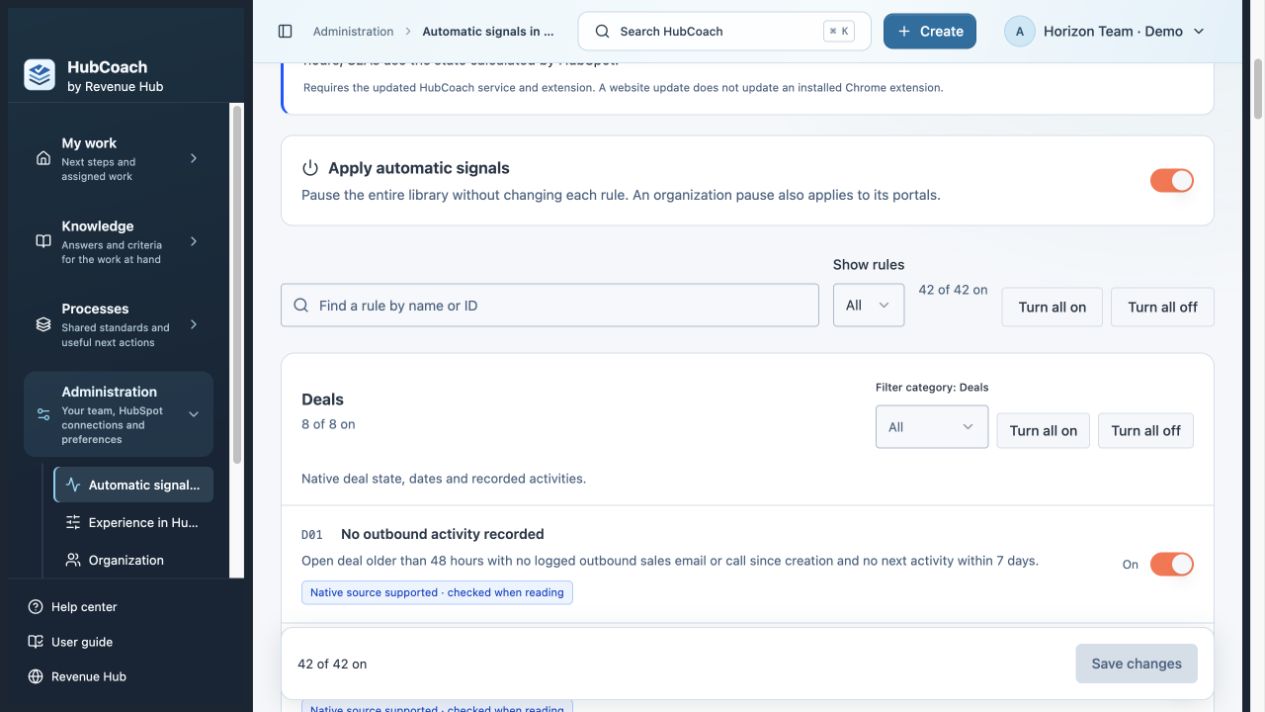Screen dimensions: 1265x712
Task: Click 42 of 42 on footer text
Action: click(x=332, y=663)
